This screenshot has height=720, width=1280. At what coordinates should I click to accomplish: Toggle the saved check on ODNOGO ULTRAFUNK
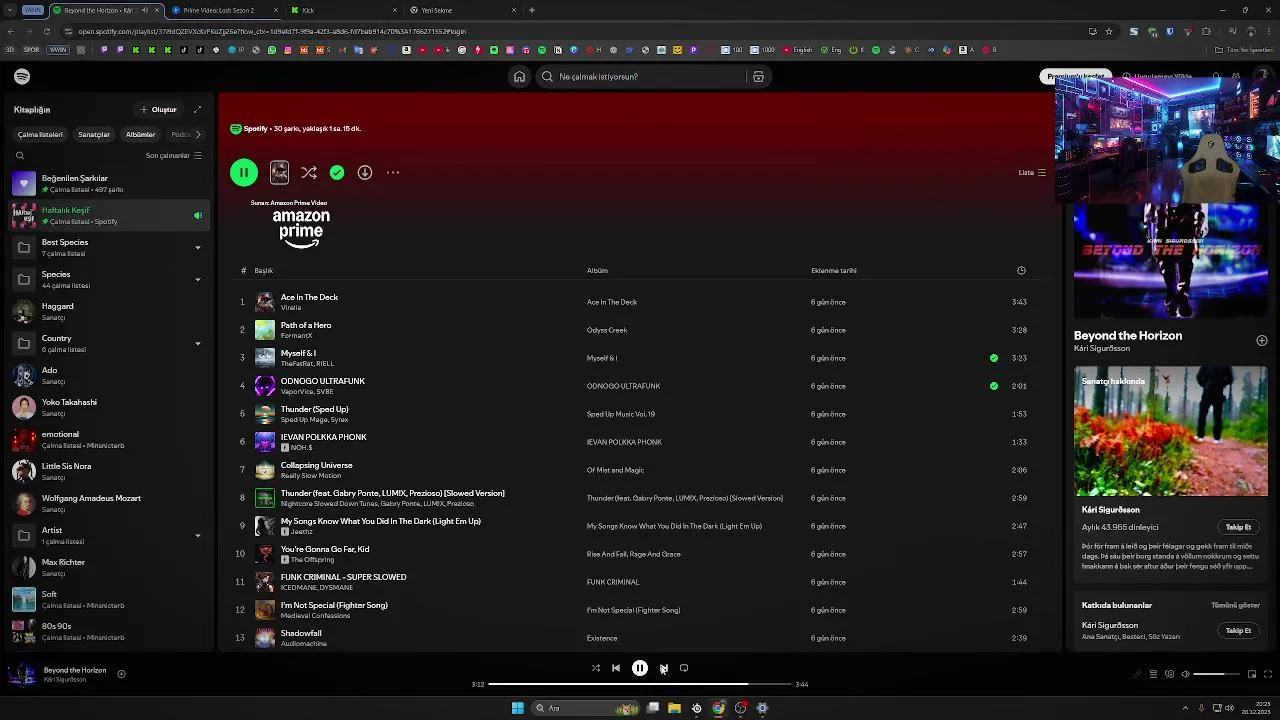point(993,386)
